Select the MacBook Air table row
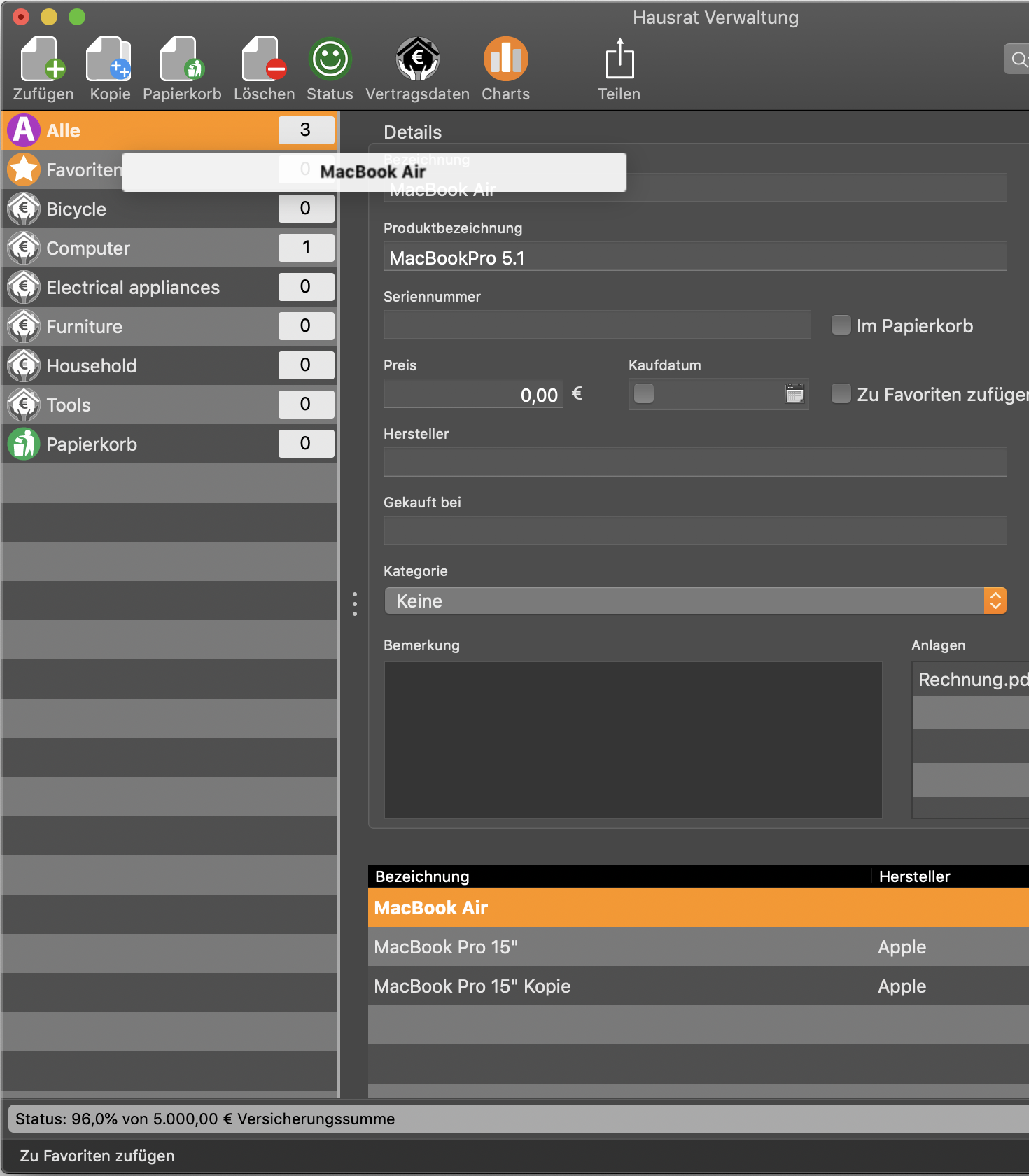The height and width of the screenshot is (1176, 1029). point(699,907)
